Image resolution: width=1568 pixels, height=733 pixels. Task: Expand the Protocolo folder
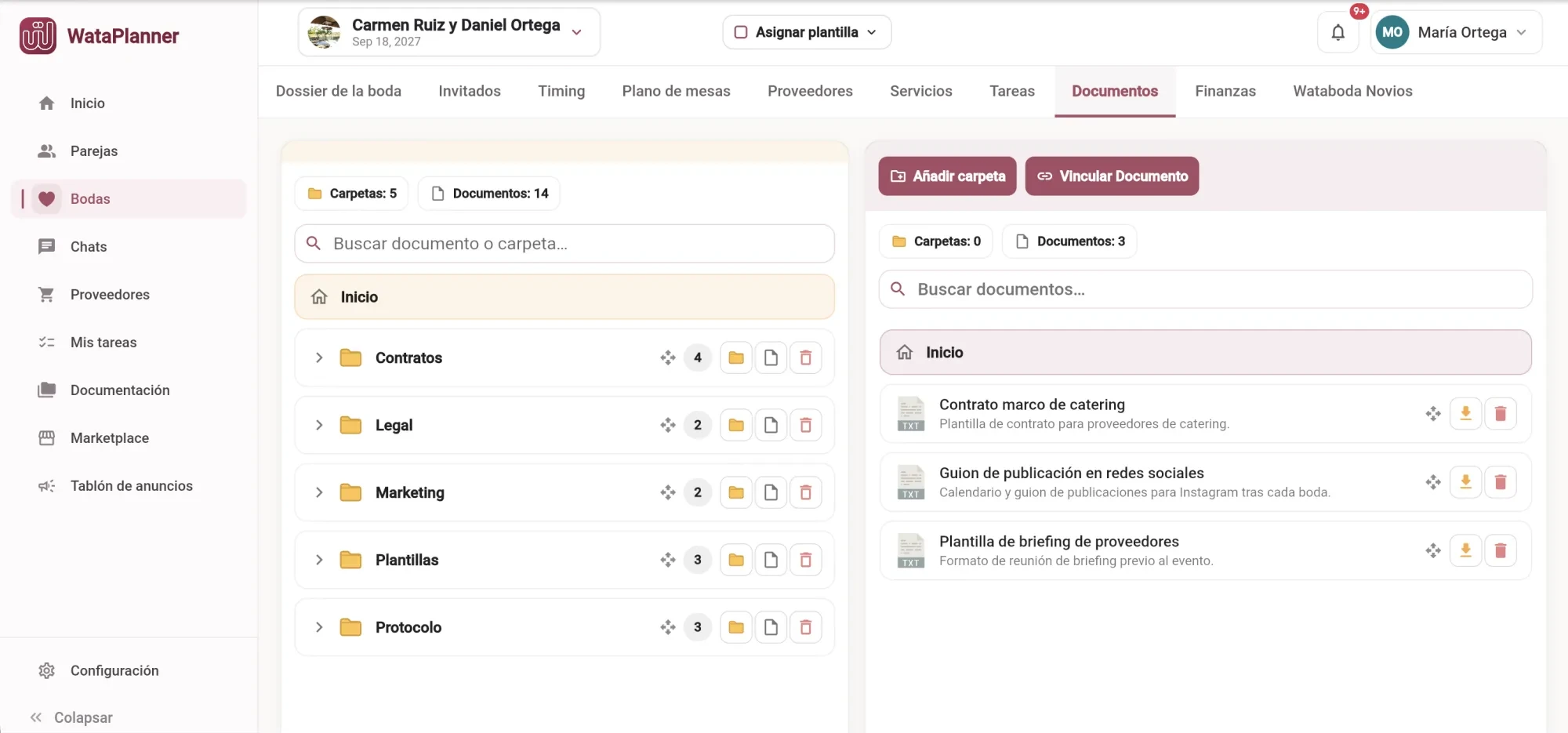tap(318, 627)
